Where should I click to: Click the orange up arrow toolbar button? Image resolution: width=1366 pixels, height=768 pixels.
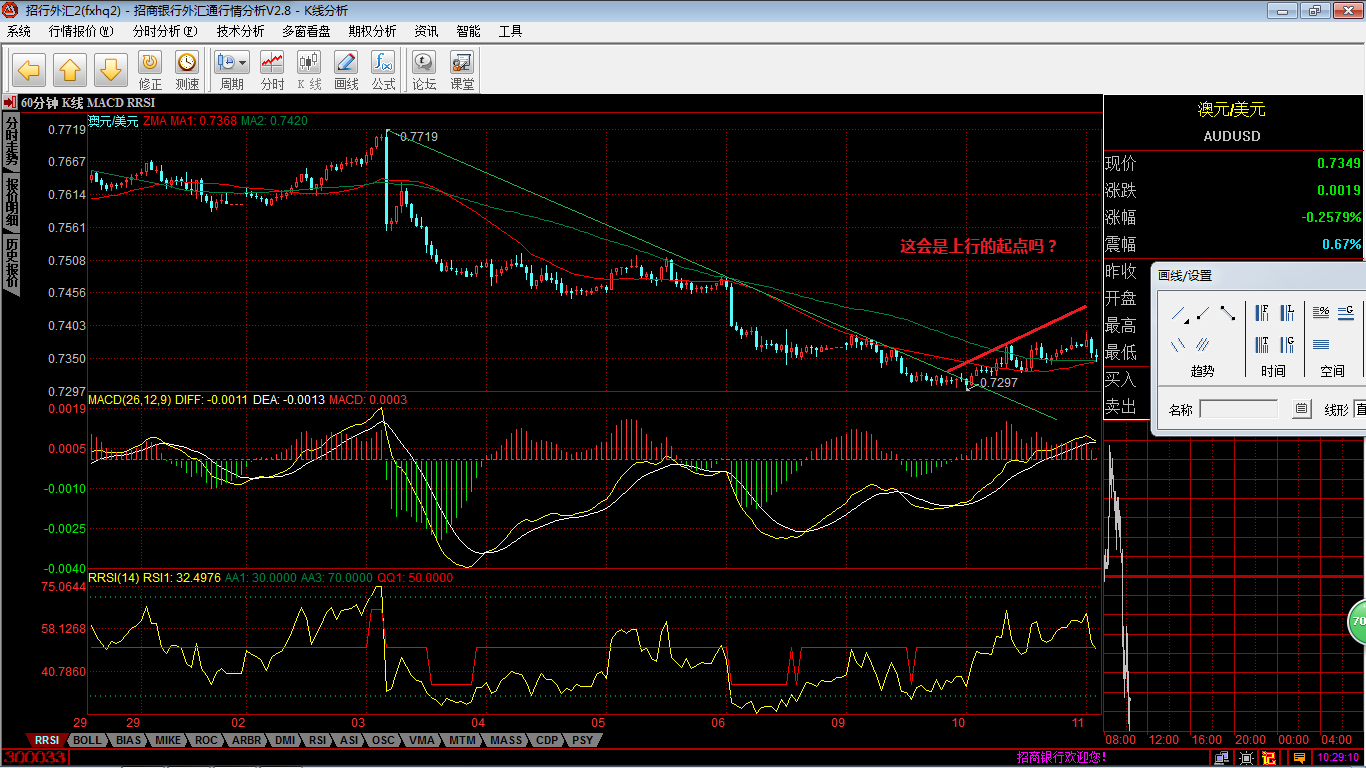click(x=70, y=70)
